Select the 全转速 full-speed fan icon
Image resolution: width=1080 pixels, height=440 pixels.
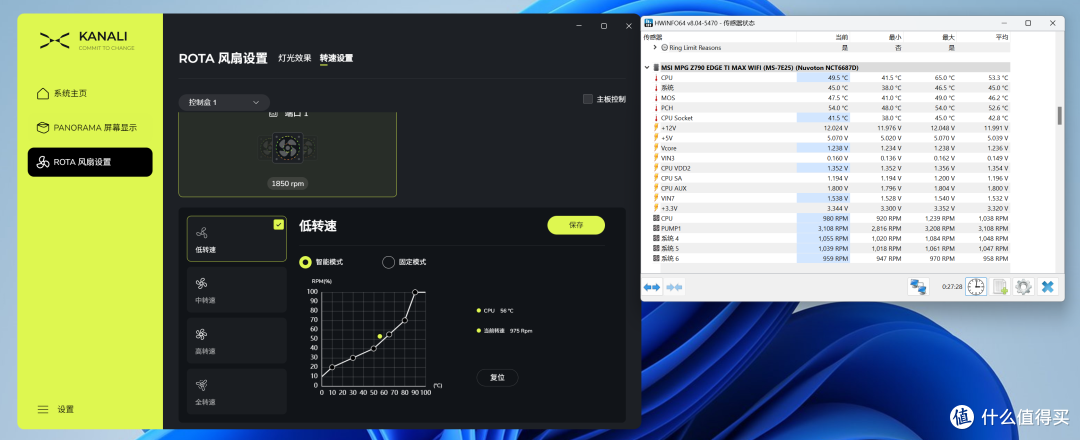click(201, 385)
